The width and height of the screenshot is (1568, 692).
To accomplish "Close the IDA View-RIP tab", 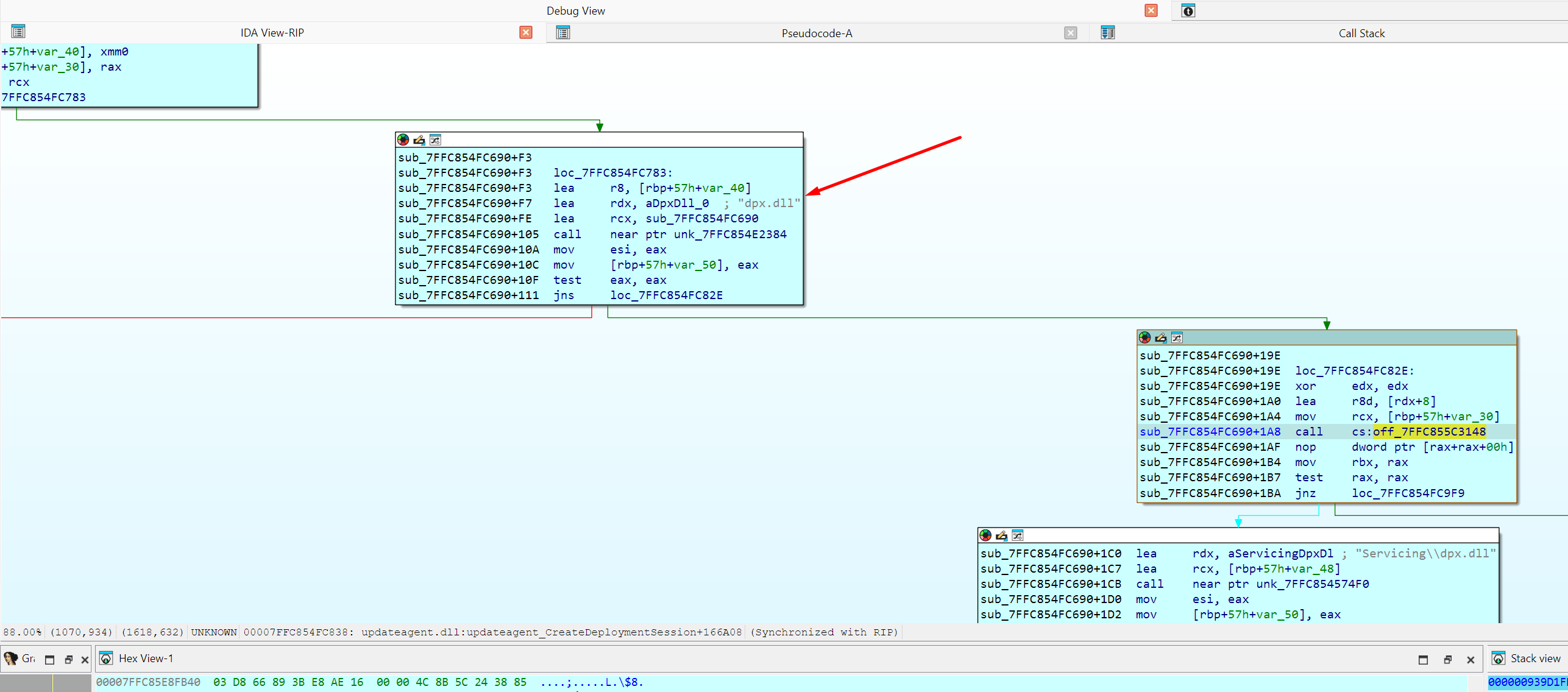I will tap(526, 32).
